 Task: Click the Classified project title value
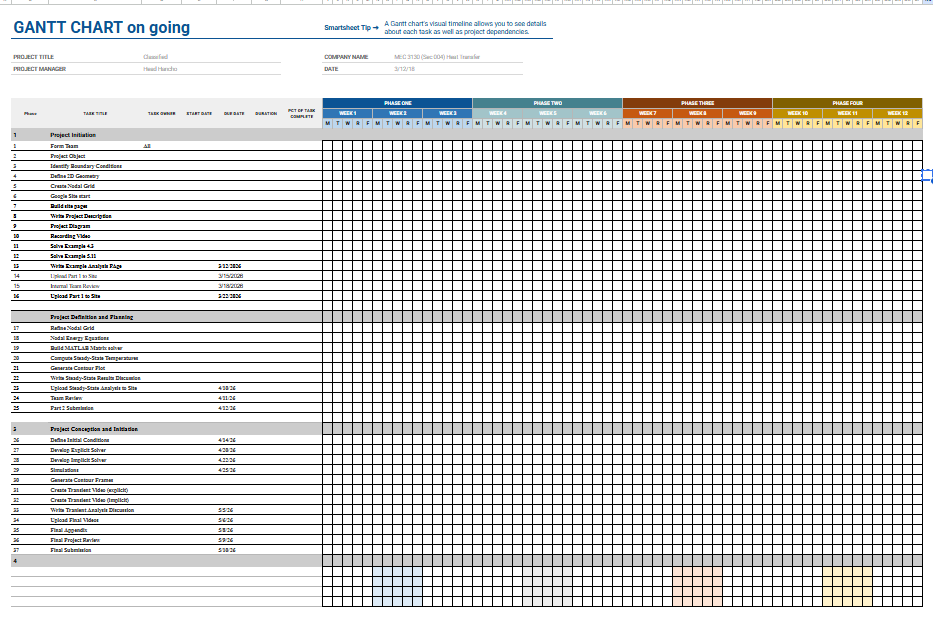(x=155, y=57)
